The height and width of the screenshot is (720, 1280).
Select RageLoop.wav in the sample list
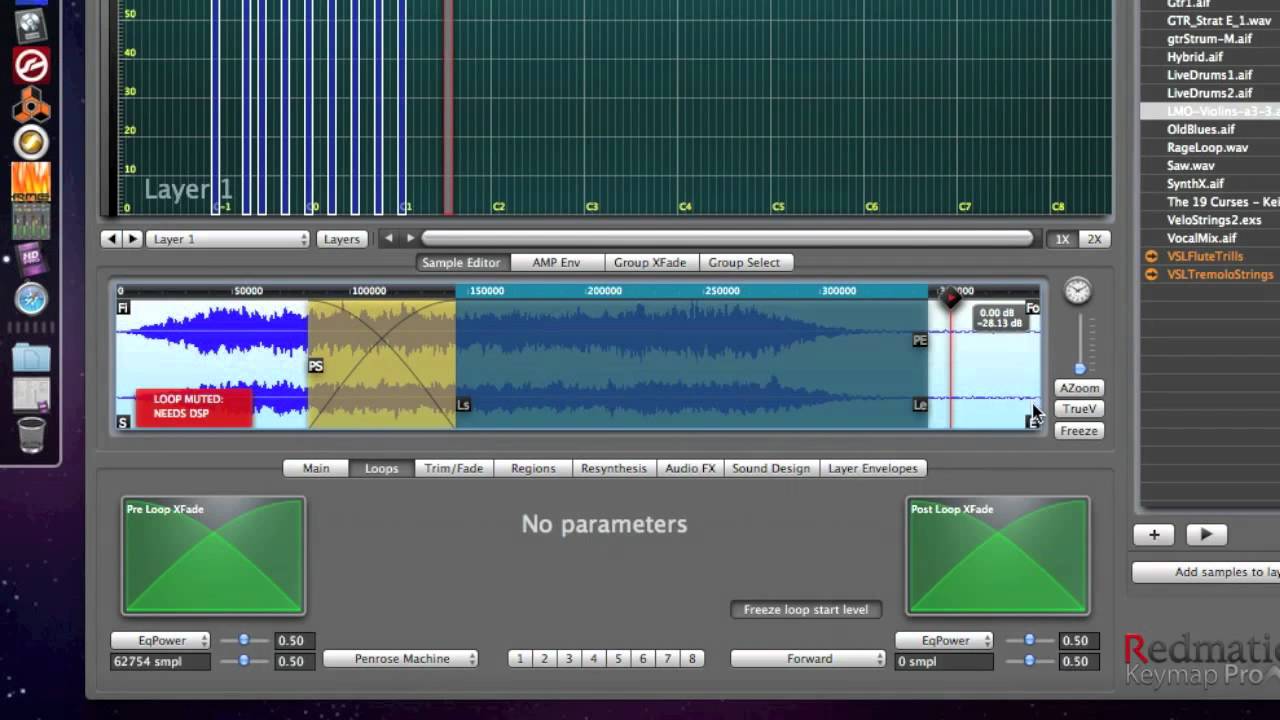[x=1208, y=147]
